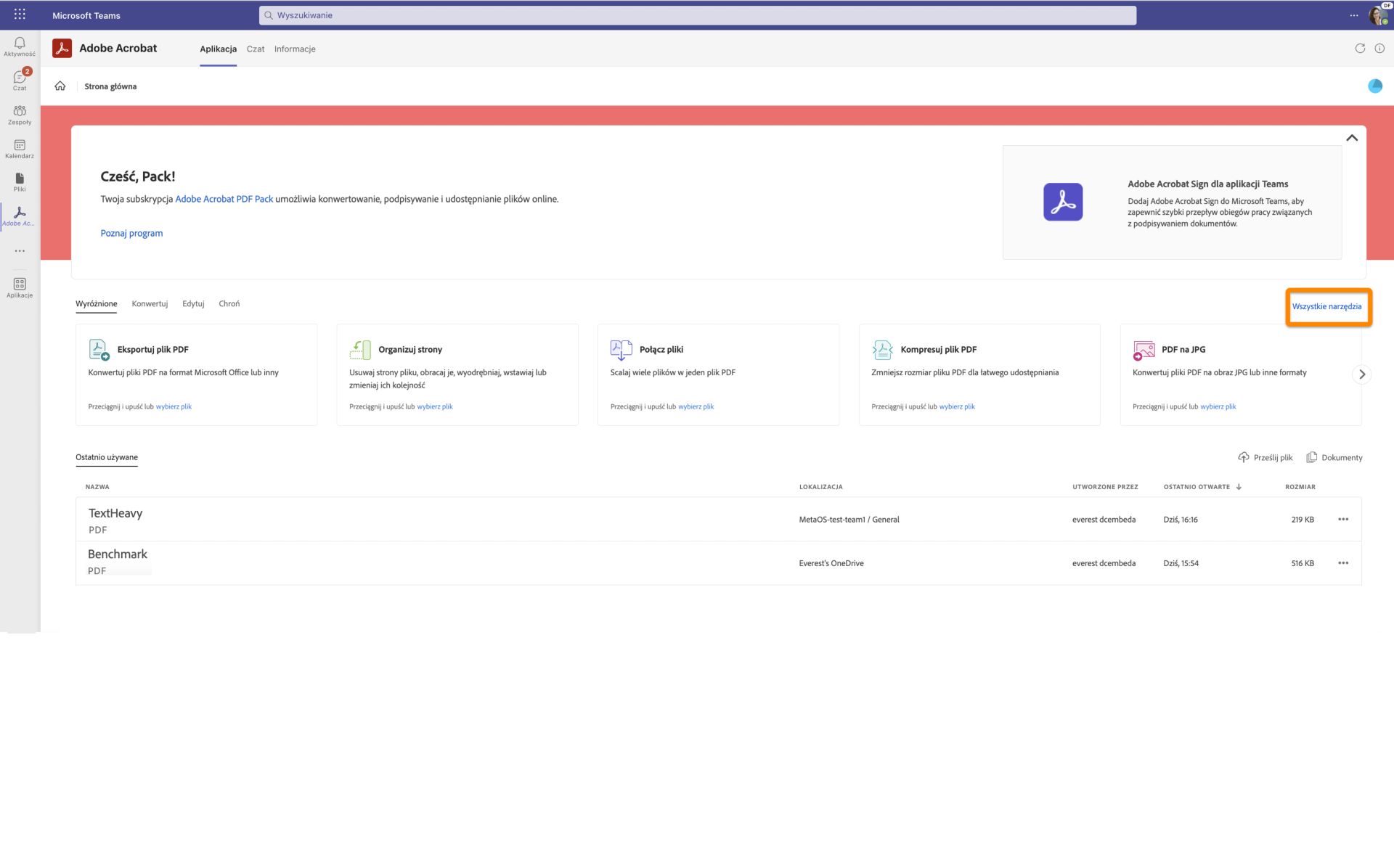Open Pliki files in sidebar
Screen dimensions: 1394x868
tap(20, 182)
